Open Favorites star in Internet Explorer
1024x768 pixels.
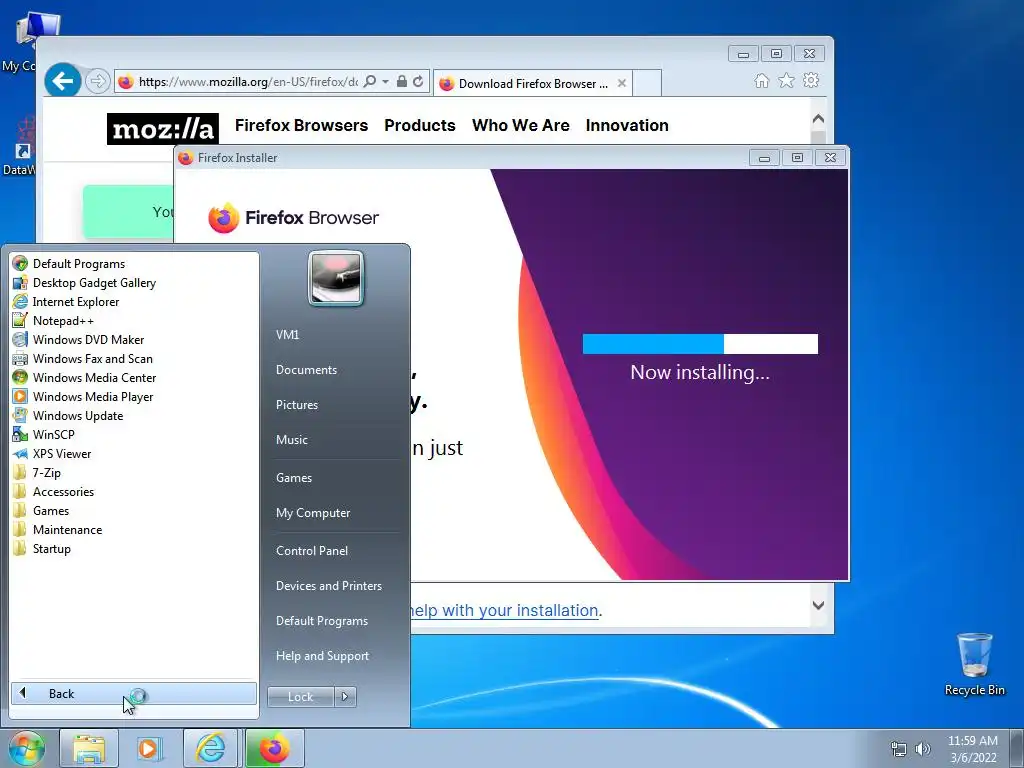pos(786,80)
